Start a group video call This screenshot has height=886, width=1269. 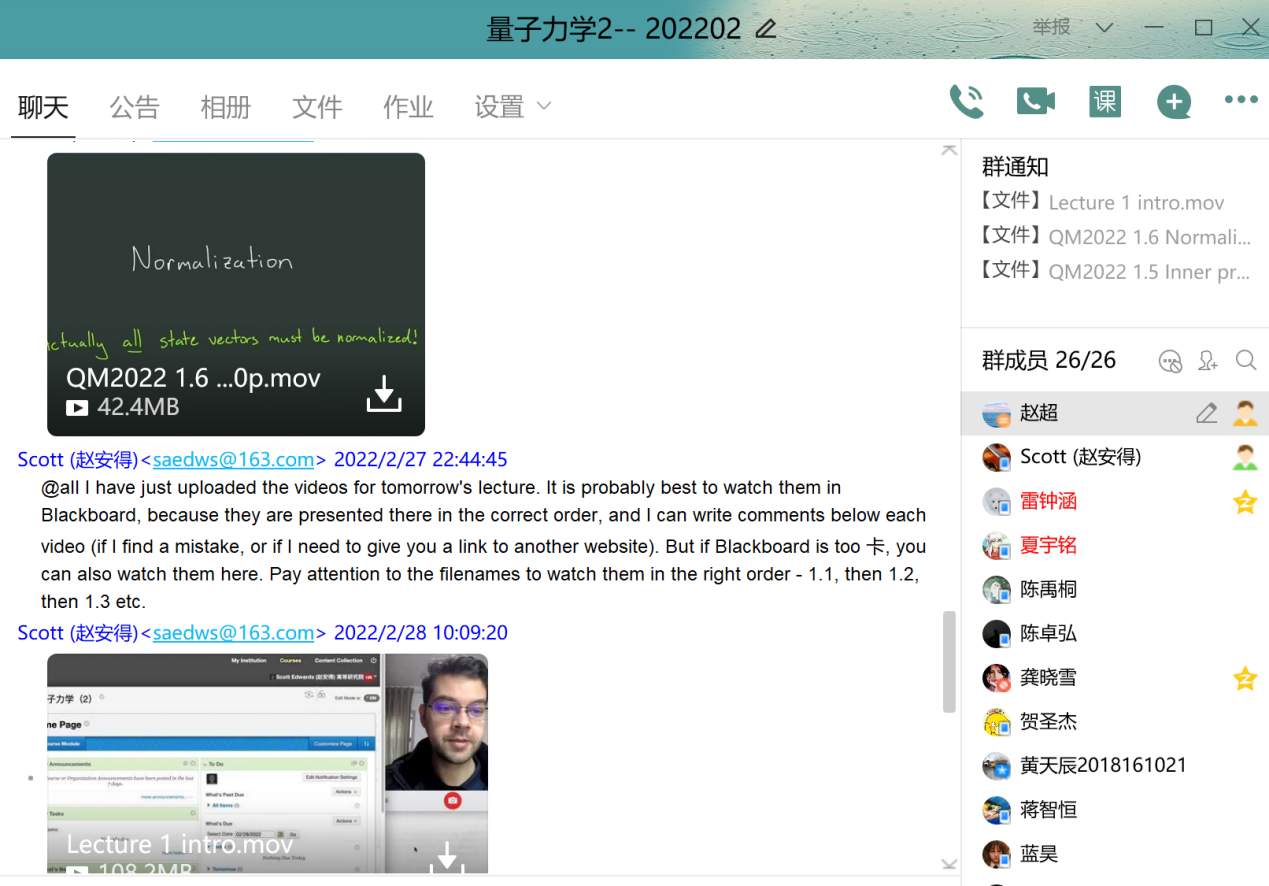tap(1036, 101)
